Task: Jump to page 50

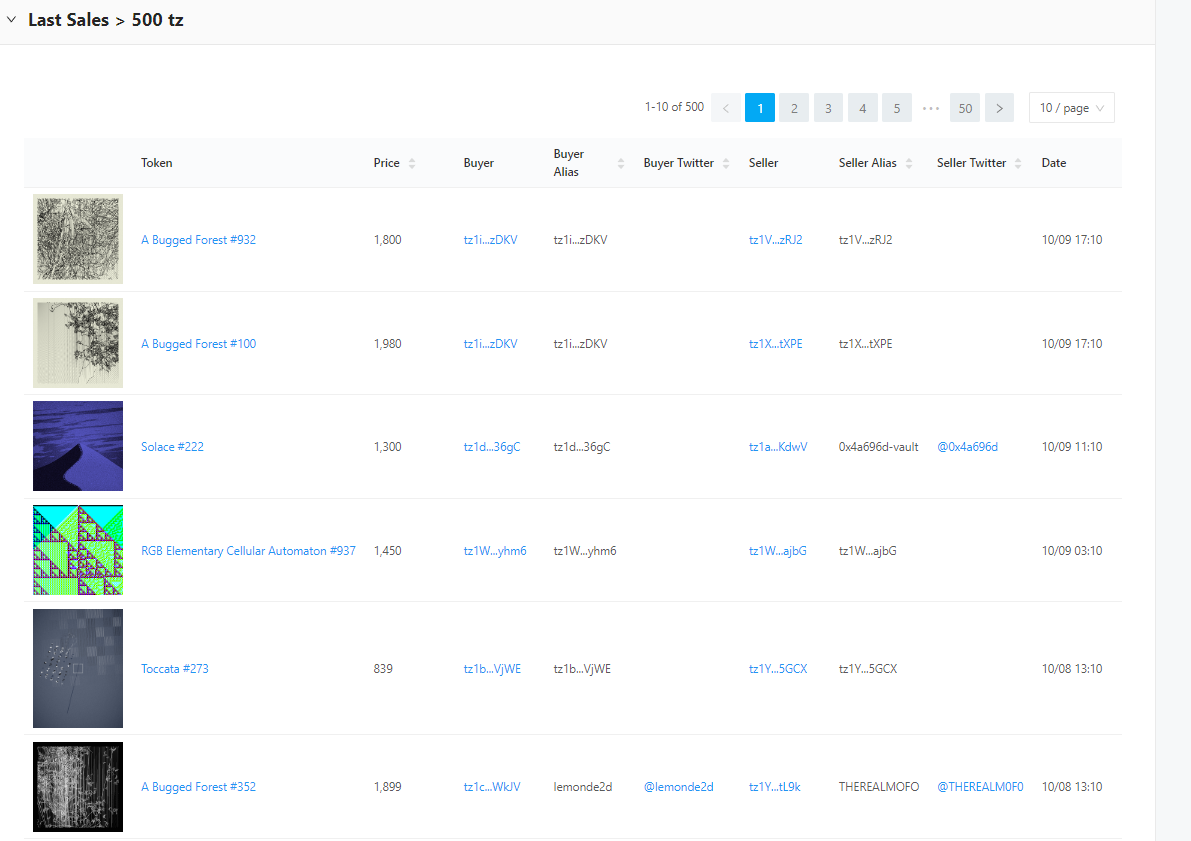Action: [964, 108]
